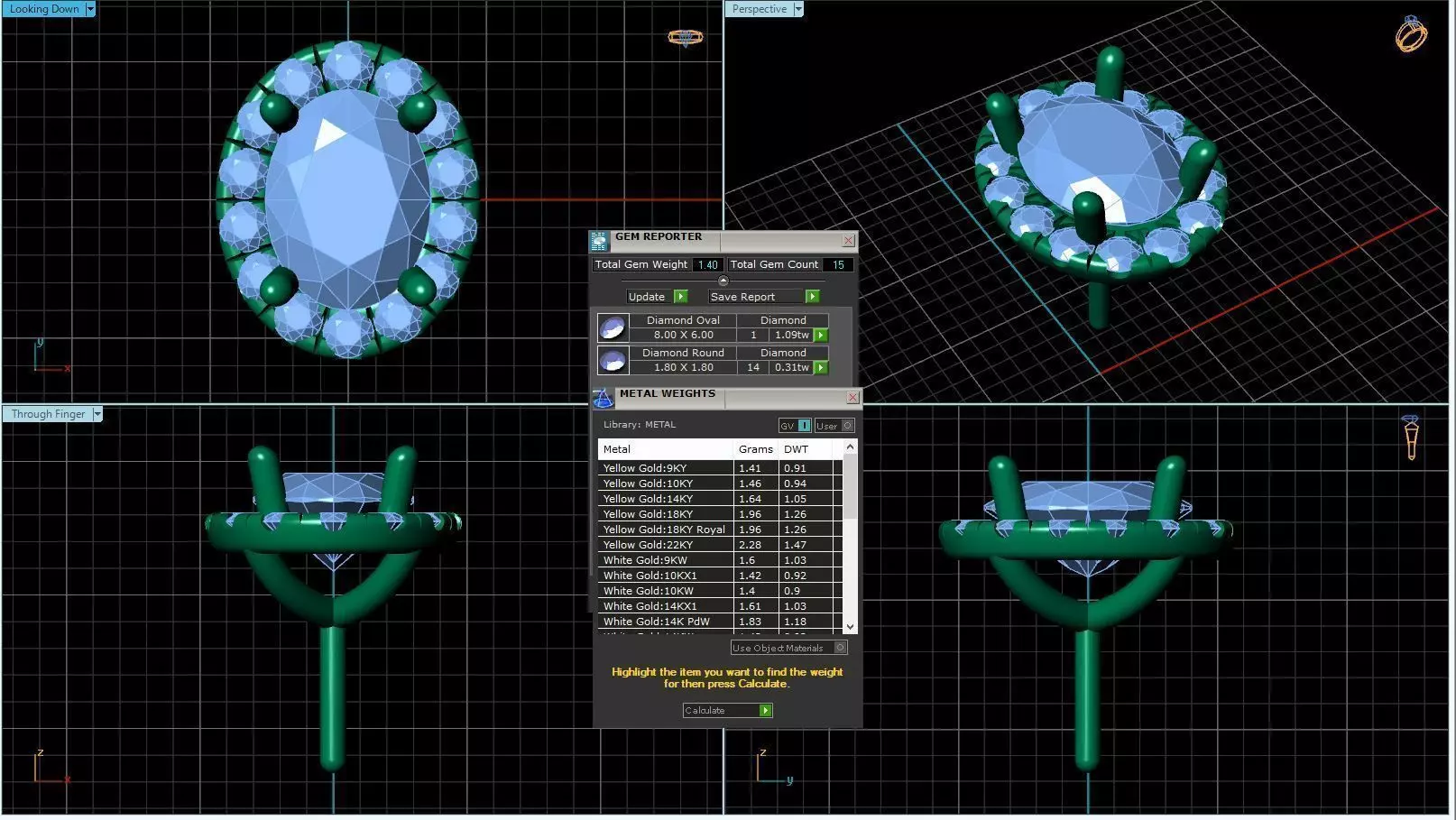
Task: Select the White Gold:14KX1 row
Action: [720, 606]
